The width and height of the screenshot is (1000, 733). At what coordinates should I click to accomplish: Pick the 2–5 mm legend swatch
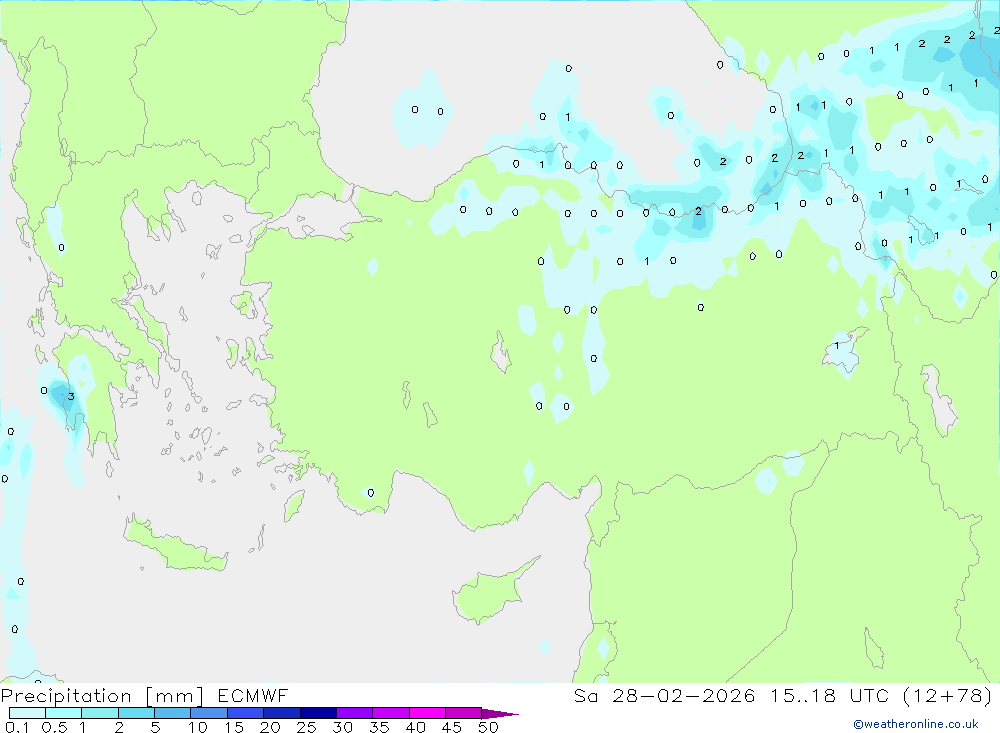(x=136, y=713)
